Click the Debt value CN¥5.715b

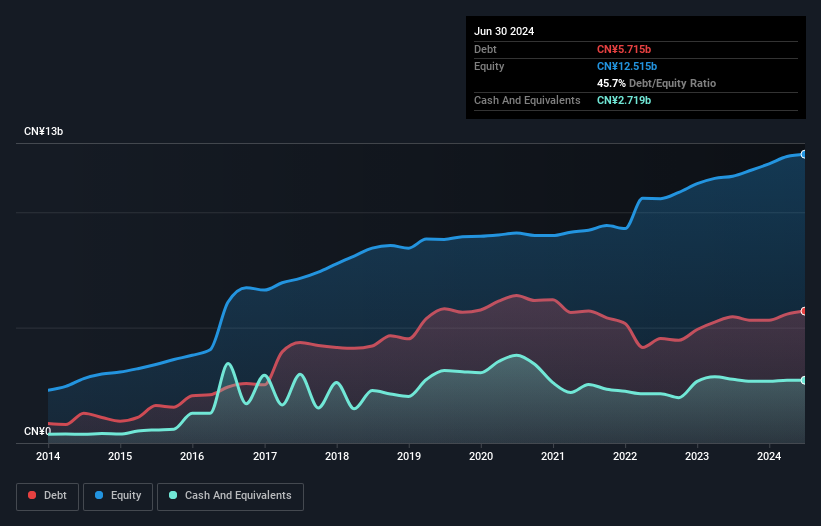624,49
